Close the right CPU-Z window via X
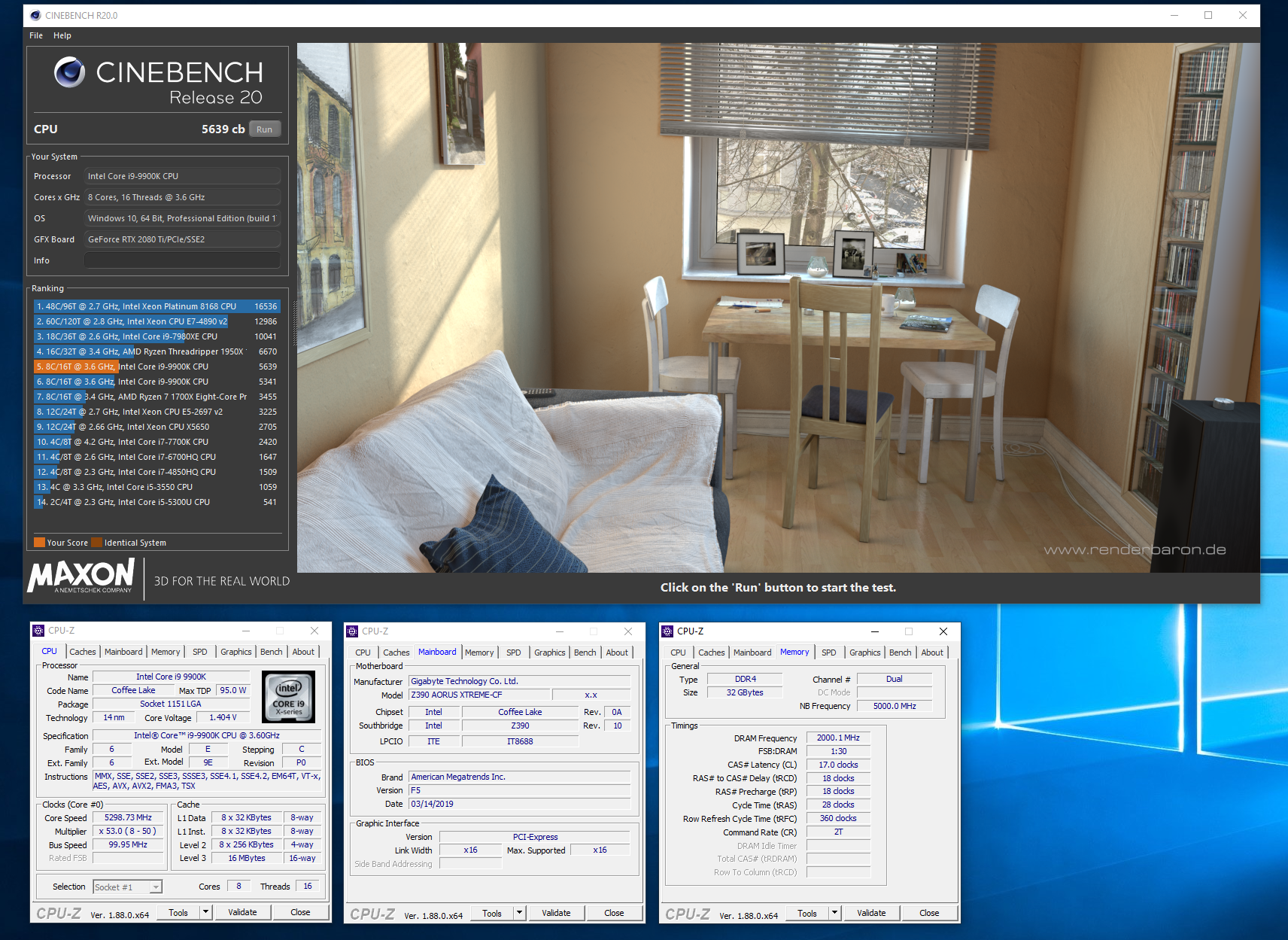This screenshot has width=1288, height=940. 943,631
